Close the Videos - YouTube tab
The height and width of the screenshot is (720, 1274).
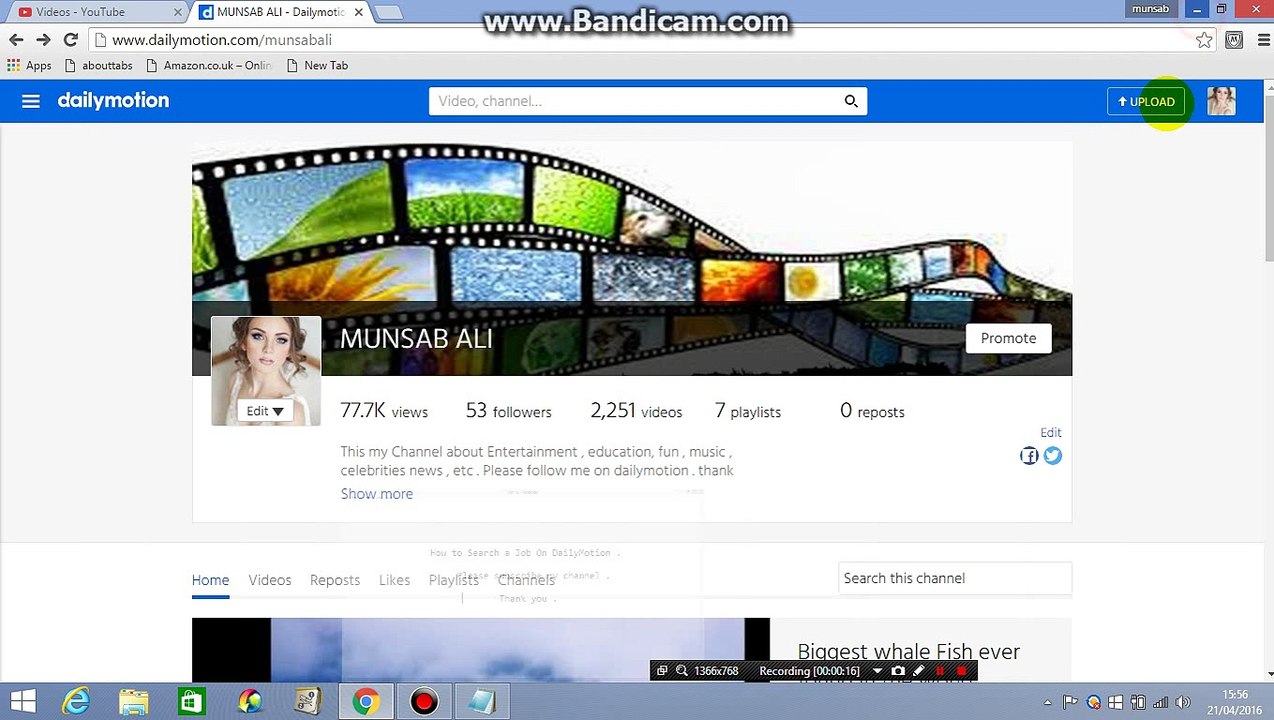178,12
